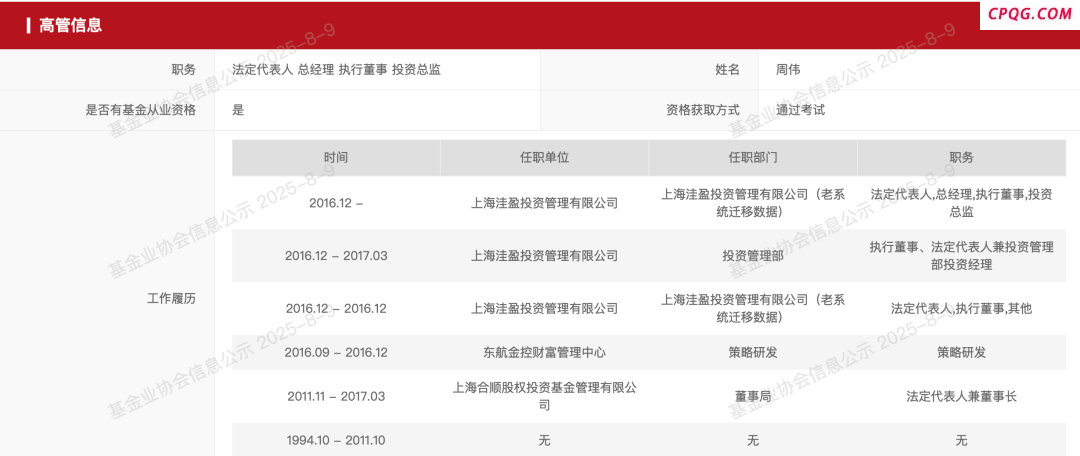Screen dimensions: 1080x456
Task: Click 上海洼盈投资管理有限公司 in the 2016.12 – row
Action: pyautogui.click(x=544, y=203)
